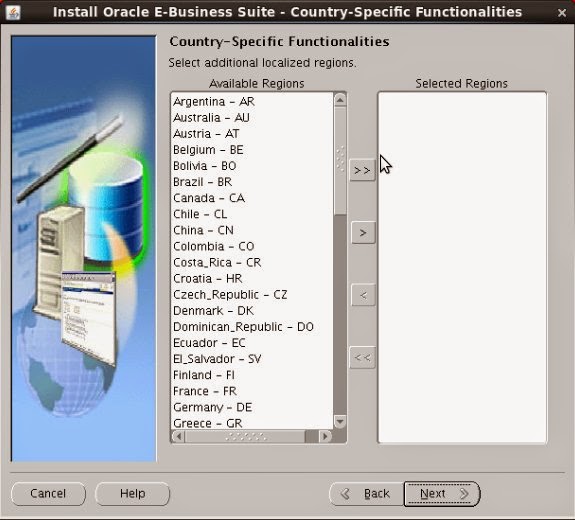575x520 pixels.
Task: Select Argentina - AR
Action: 214,102
